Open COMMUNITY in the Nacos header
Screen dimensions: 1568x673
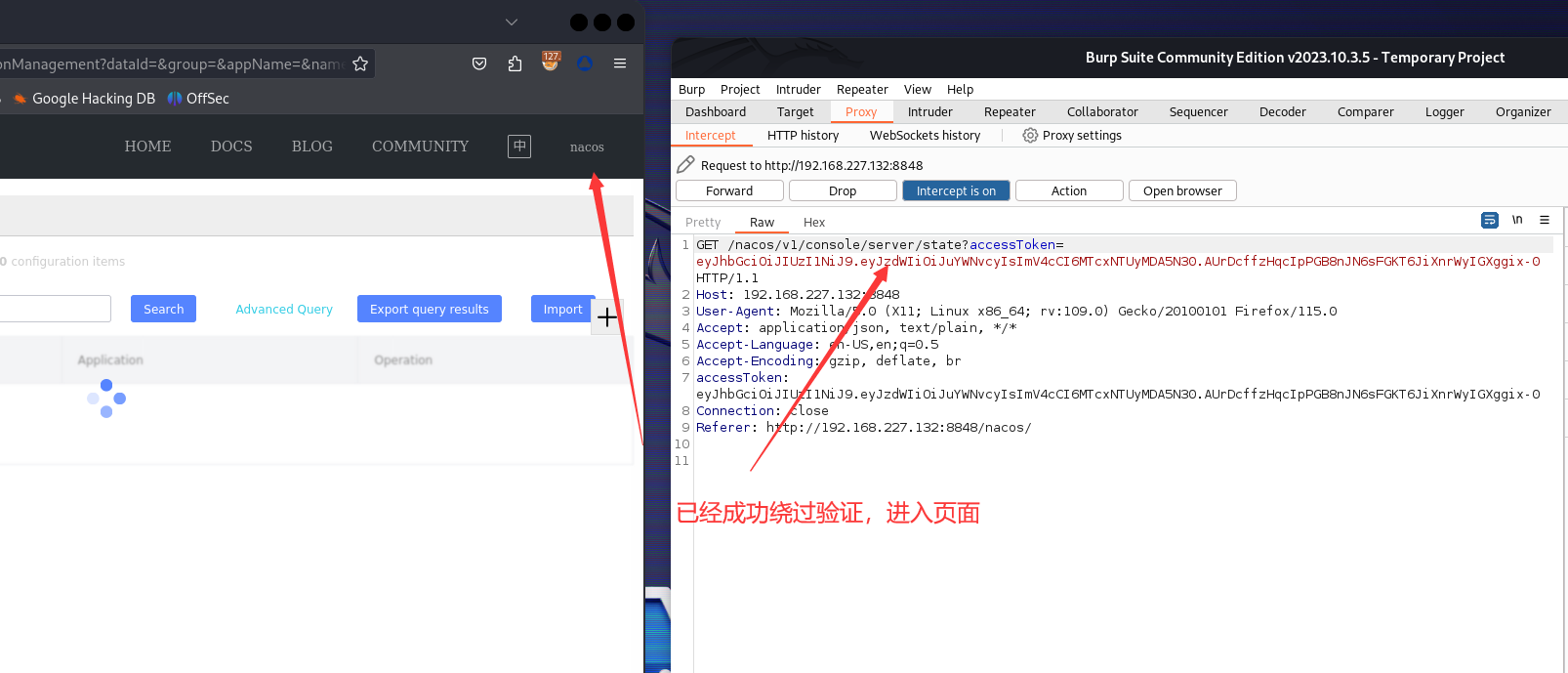point(420,147)
